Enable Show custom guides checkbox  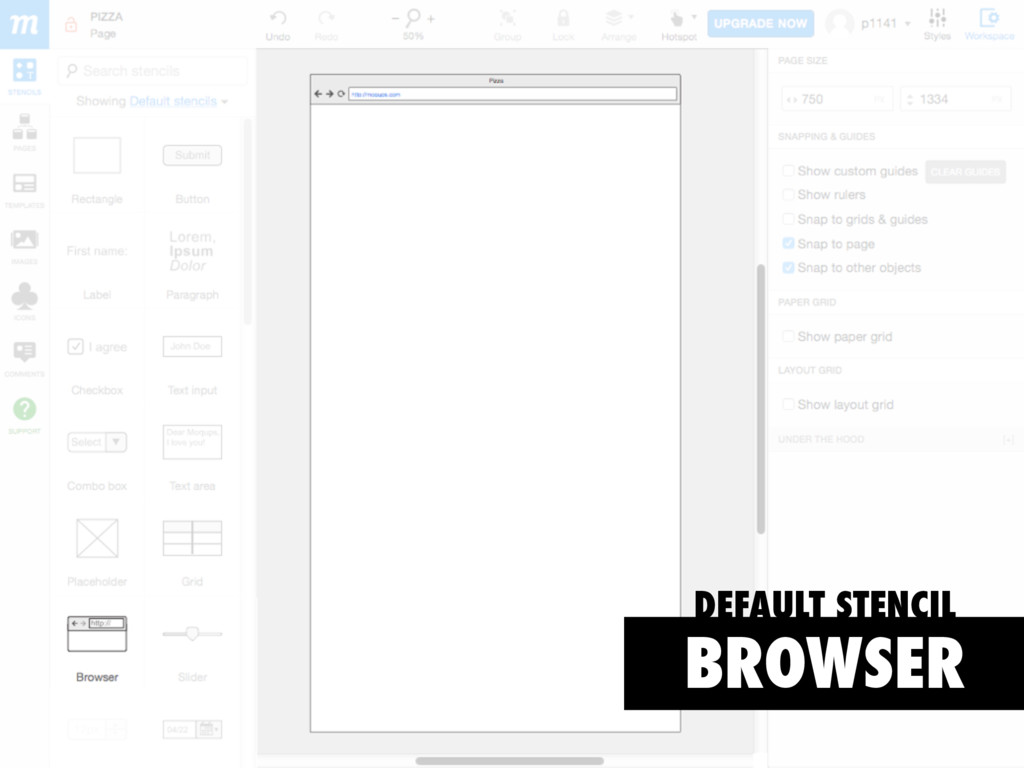pos(788,170)
